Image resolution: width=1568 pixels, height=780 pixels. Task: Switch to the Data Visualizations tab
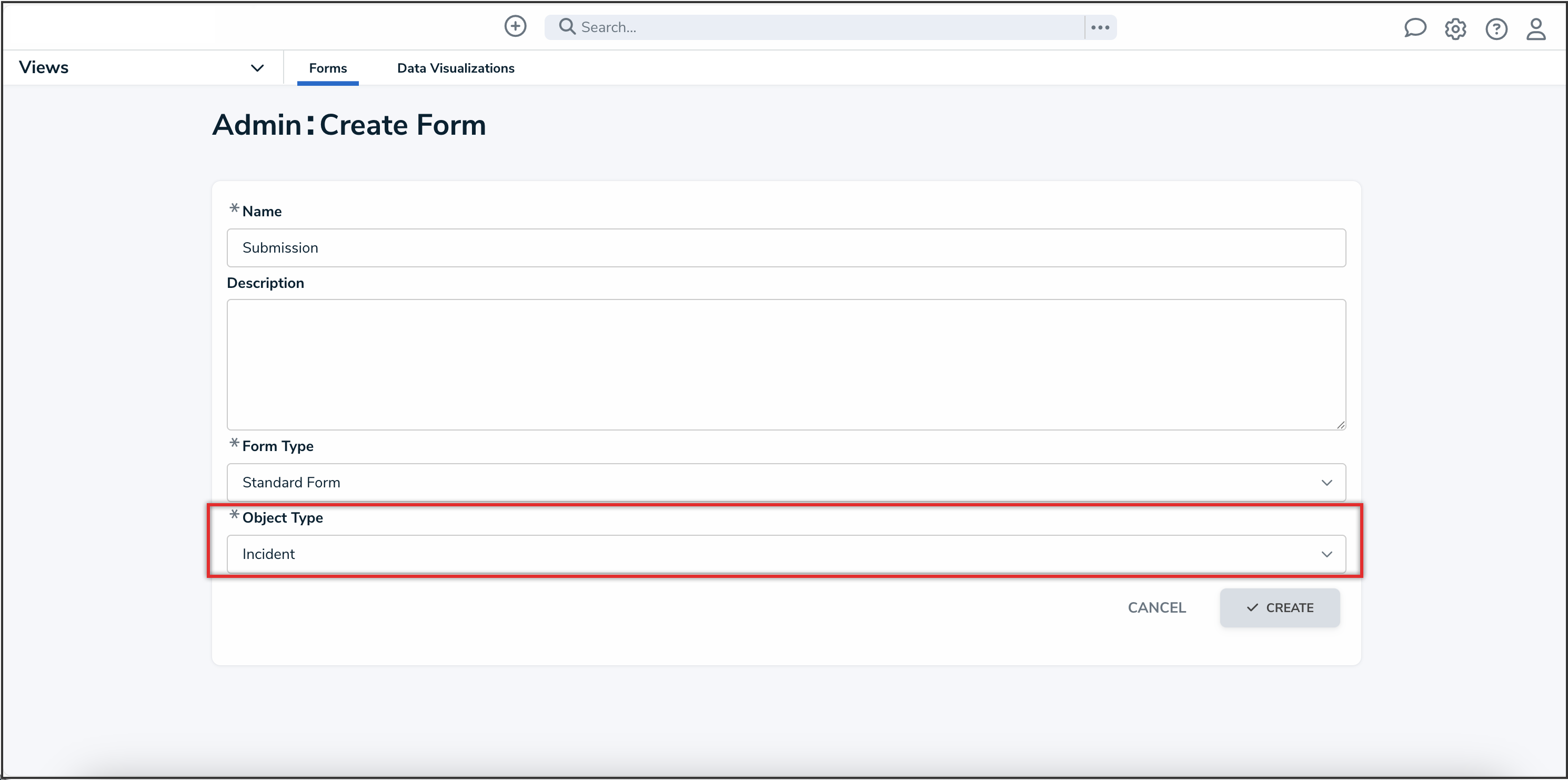[455, 67]
